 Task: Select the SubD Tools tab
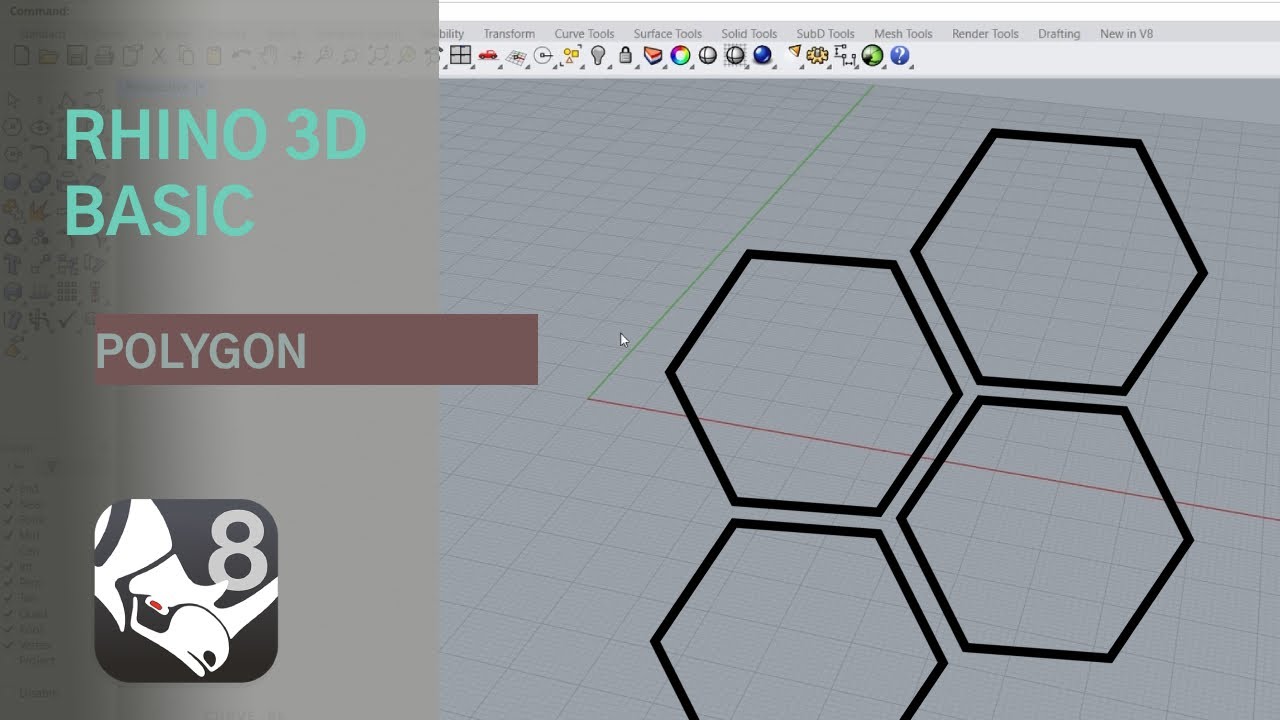click(x=825, y=34)
